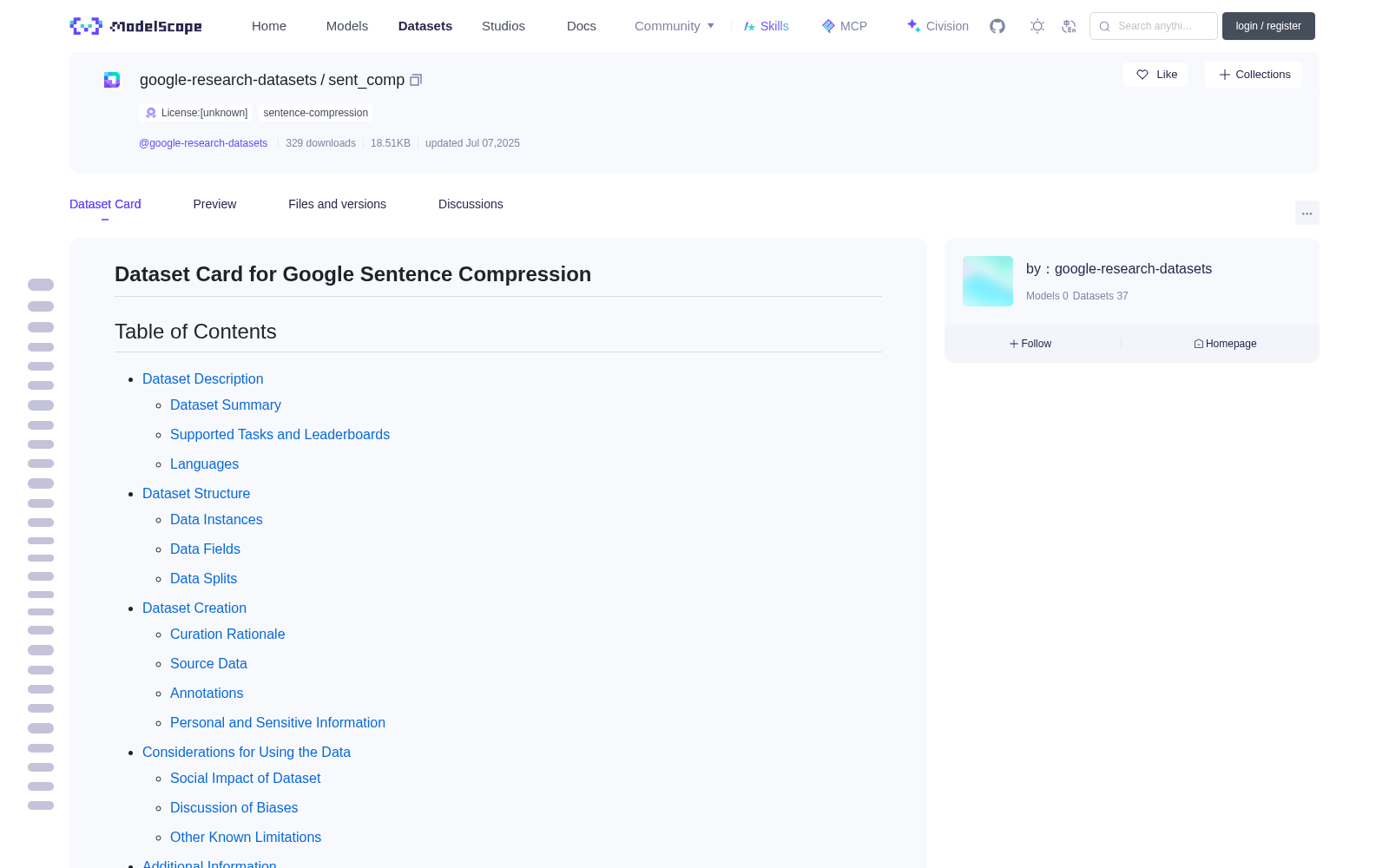Image resolution: width=1389 pixels, height=868 pixels.
Task: Open the Civision link
Action: tap(938, 26)
